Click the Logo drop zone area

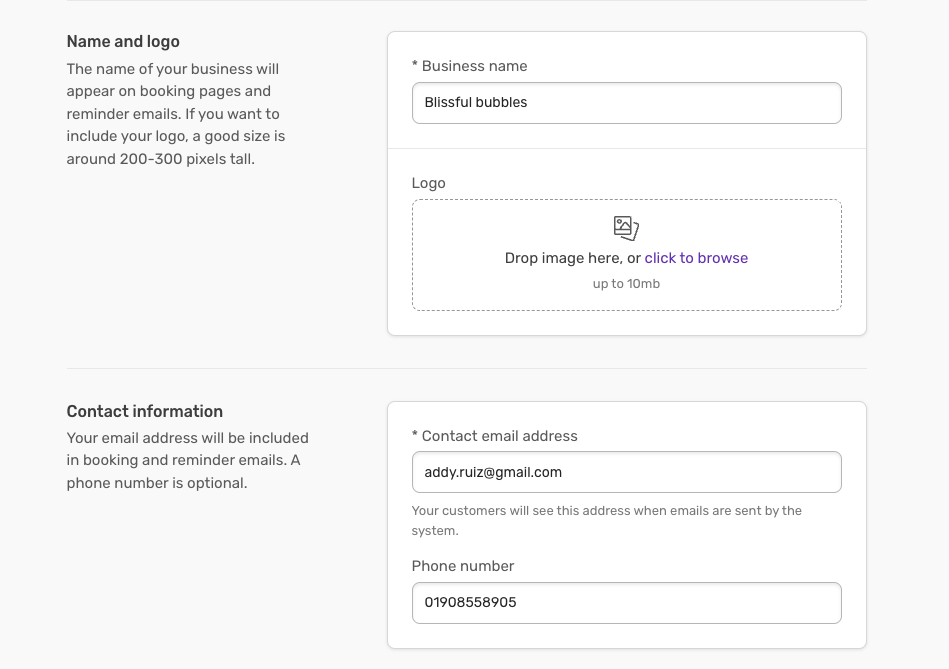pyautogui.click(x=626, y=255)
